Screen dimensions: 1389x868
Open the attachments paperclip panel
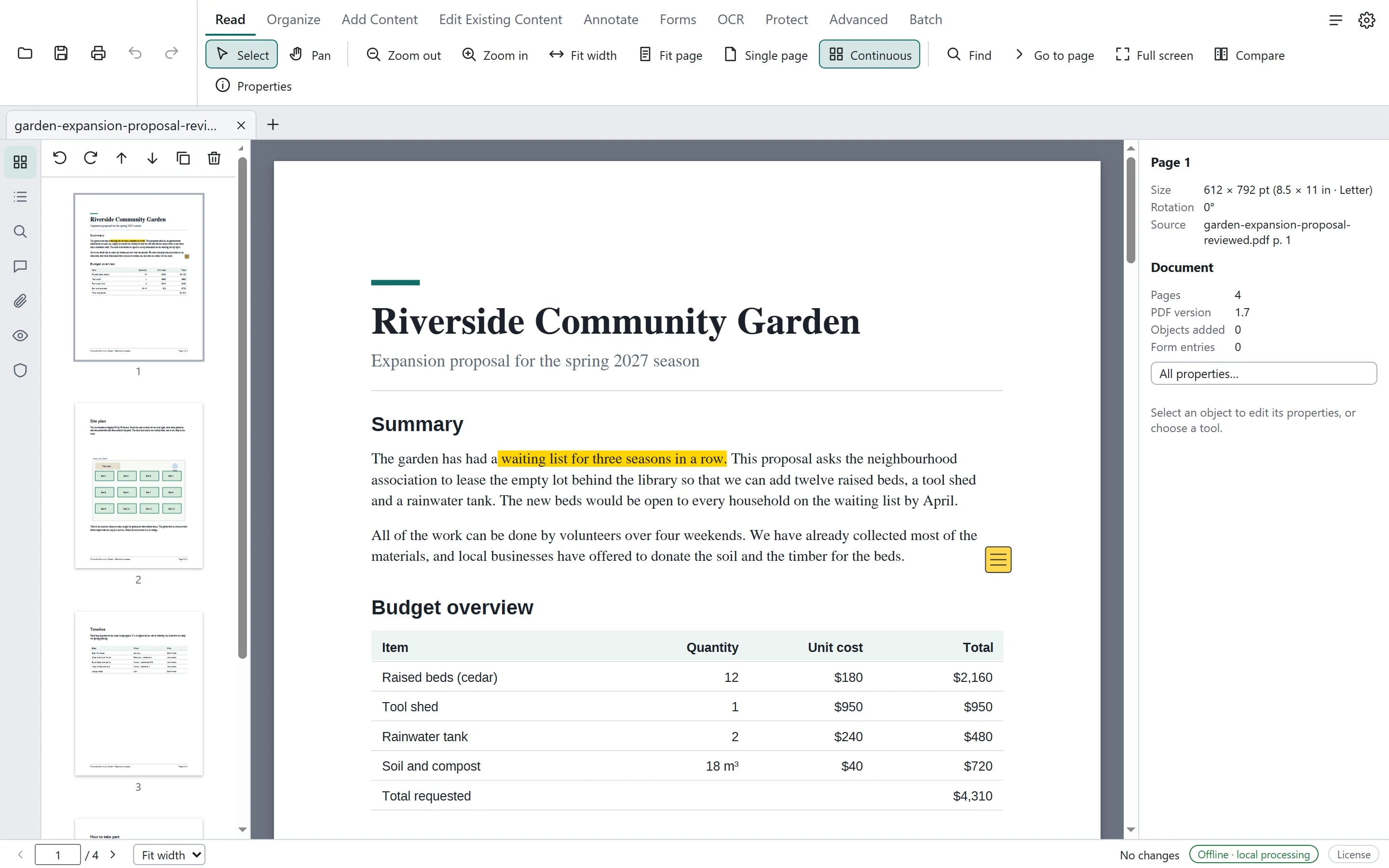tap(20, 301)
